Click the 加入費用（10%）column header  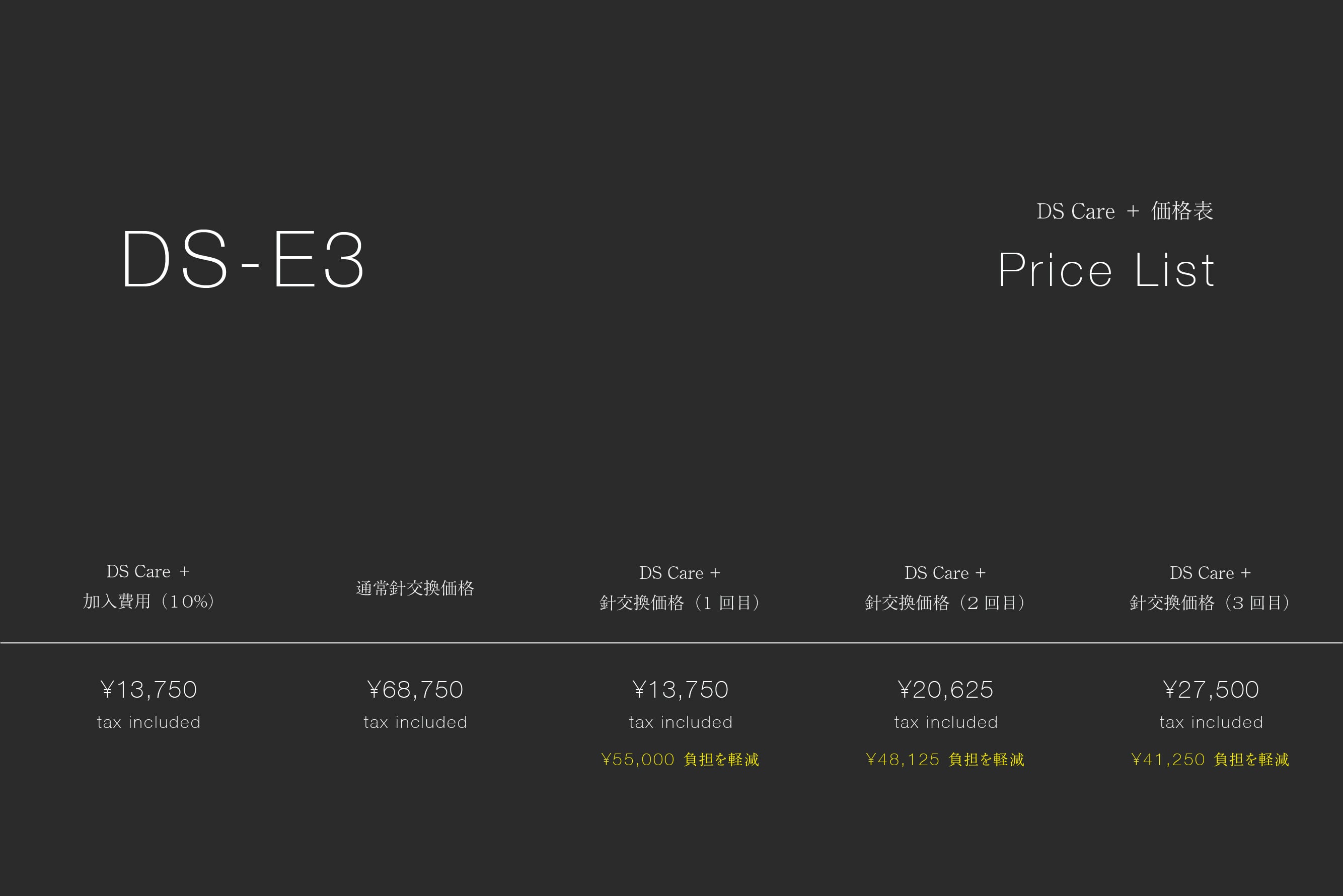click(x=148, y=601)
